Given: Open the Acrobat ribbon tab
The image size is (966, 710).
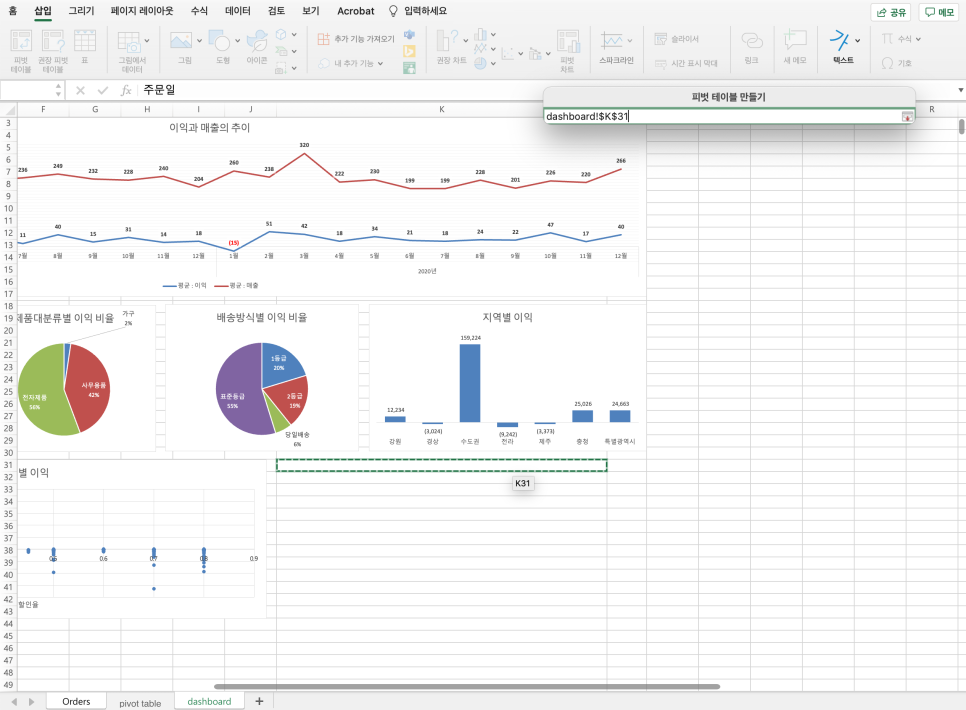Looking at the screenshot, I should (x=355, y=11).
